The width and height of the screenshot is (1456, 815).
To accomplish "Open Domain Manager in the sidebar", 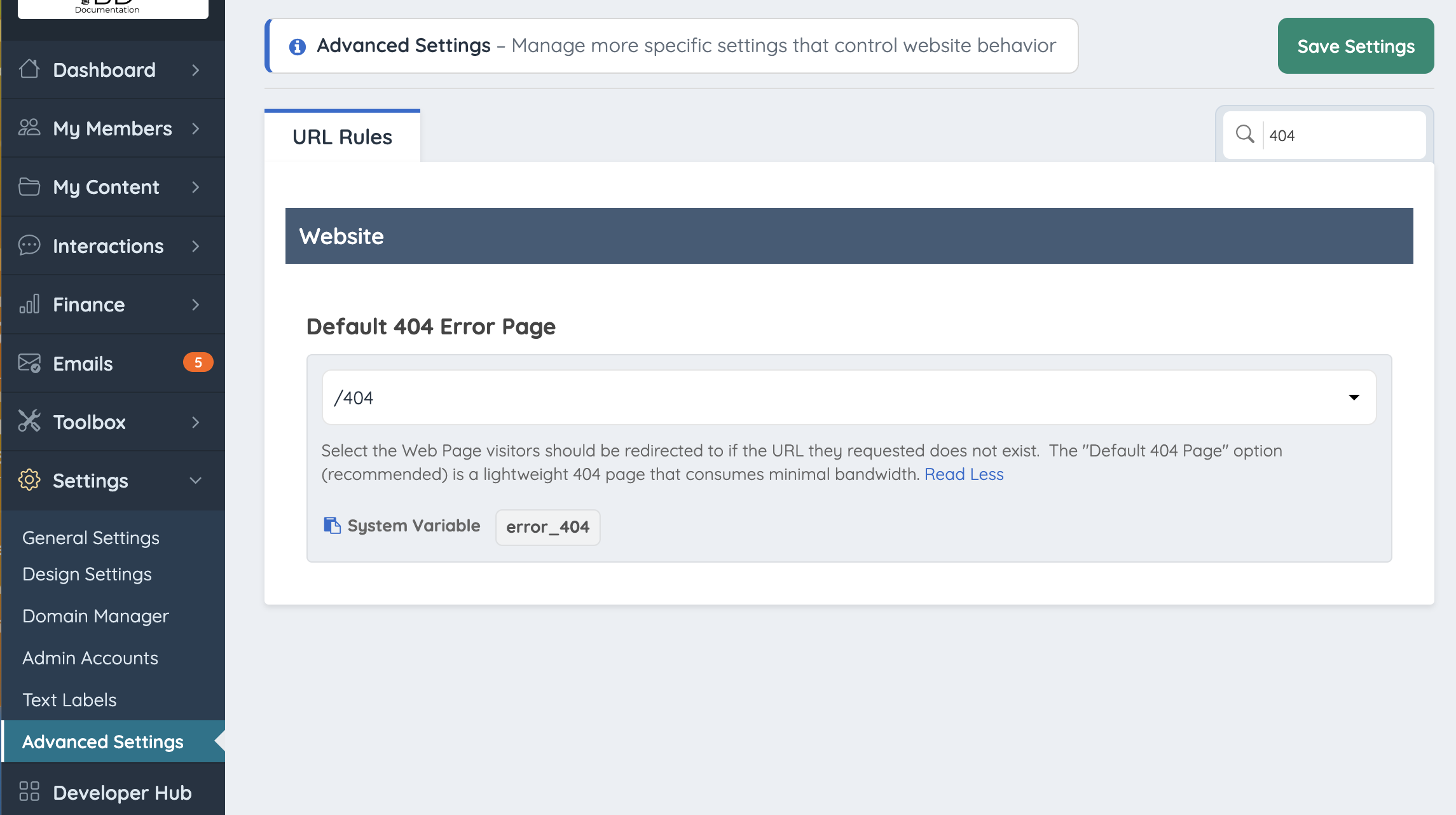I will 95,616.
